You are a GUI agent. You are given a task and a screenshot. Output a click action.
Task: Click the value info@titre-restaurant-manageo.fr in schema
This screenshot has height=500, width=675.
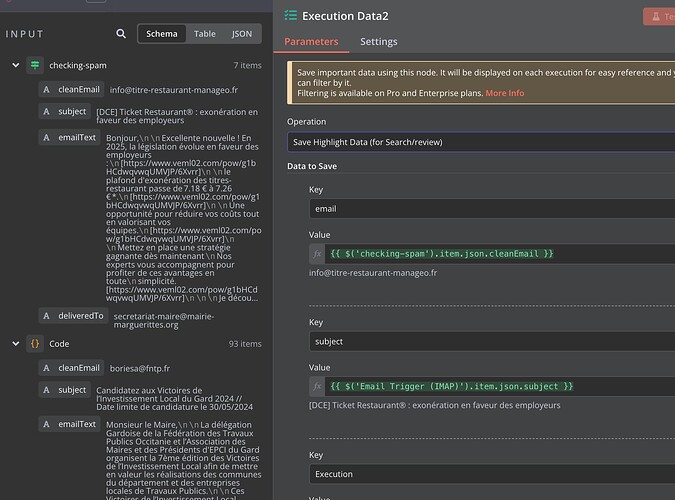point(173,90)
